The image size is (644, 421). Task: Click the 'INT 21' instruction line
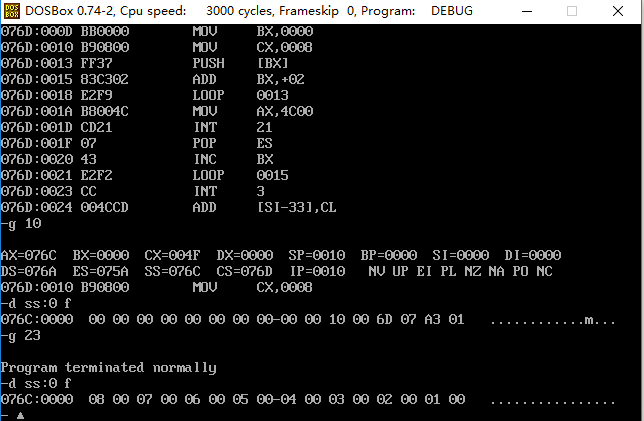[136, 127]
